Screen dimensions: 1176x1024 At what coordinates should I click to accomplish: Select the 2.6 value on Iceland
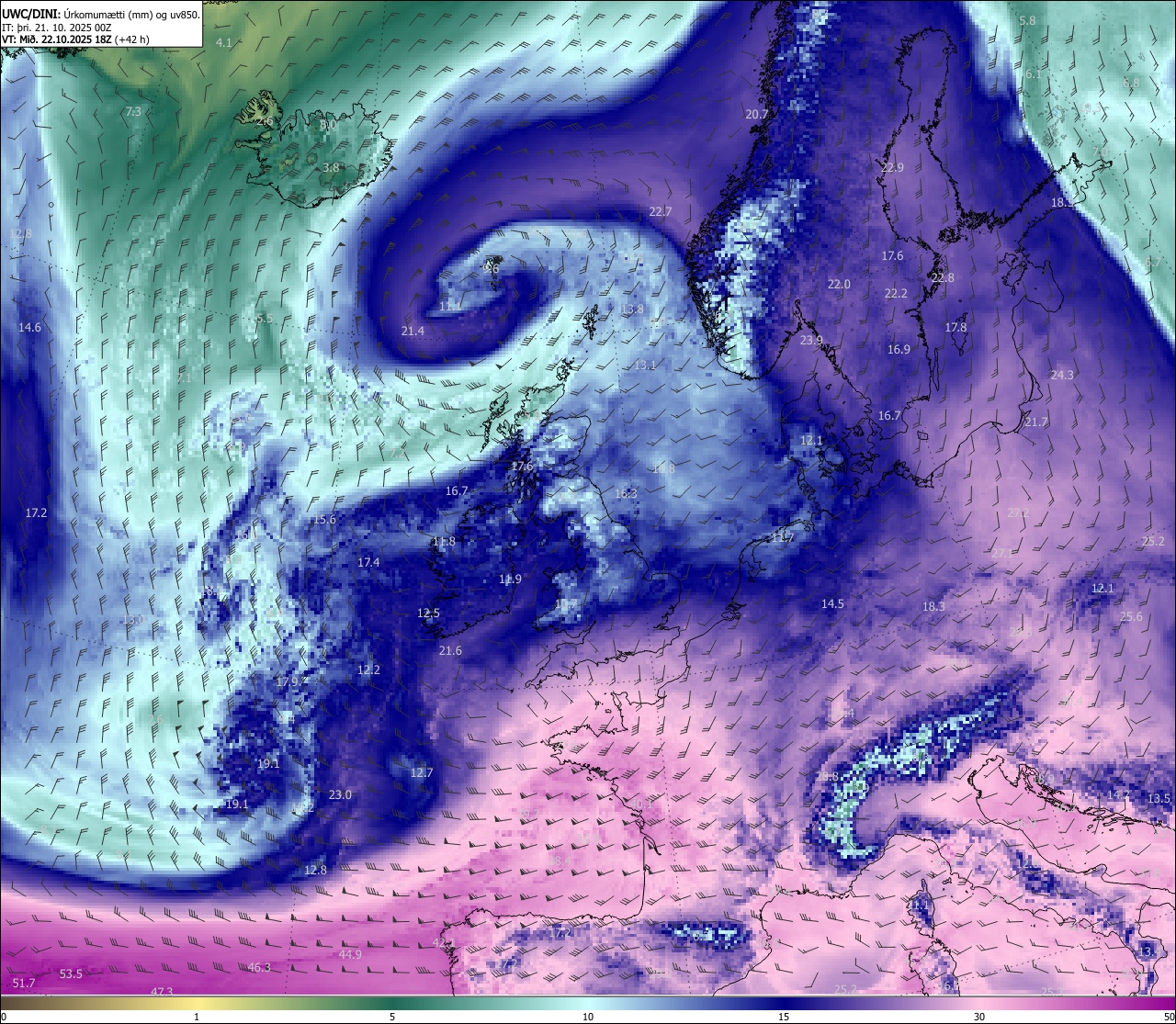pyautogui.click(x=265, y=121)
